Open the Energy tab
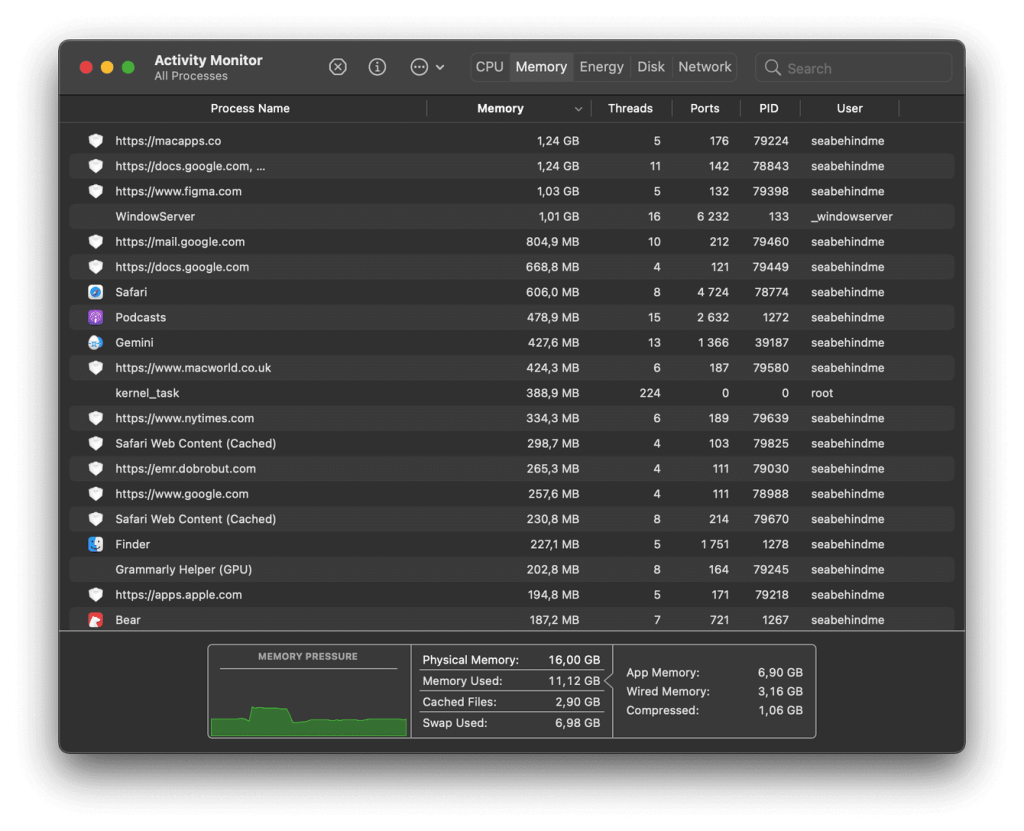This screenshot has height=831, width=1024. tap(601, 67)
